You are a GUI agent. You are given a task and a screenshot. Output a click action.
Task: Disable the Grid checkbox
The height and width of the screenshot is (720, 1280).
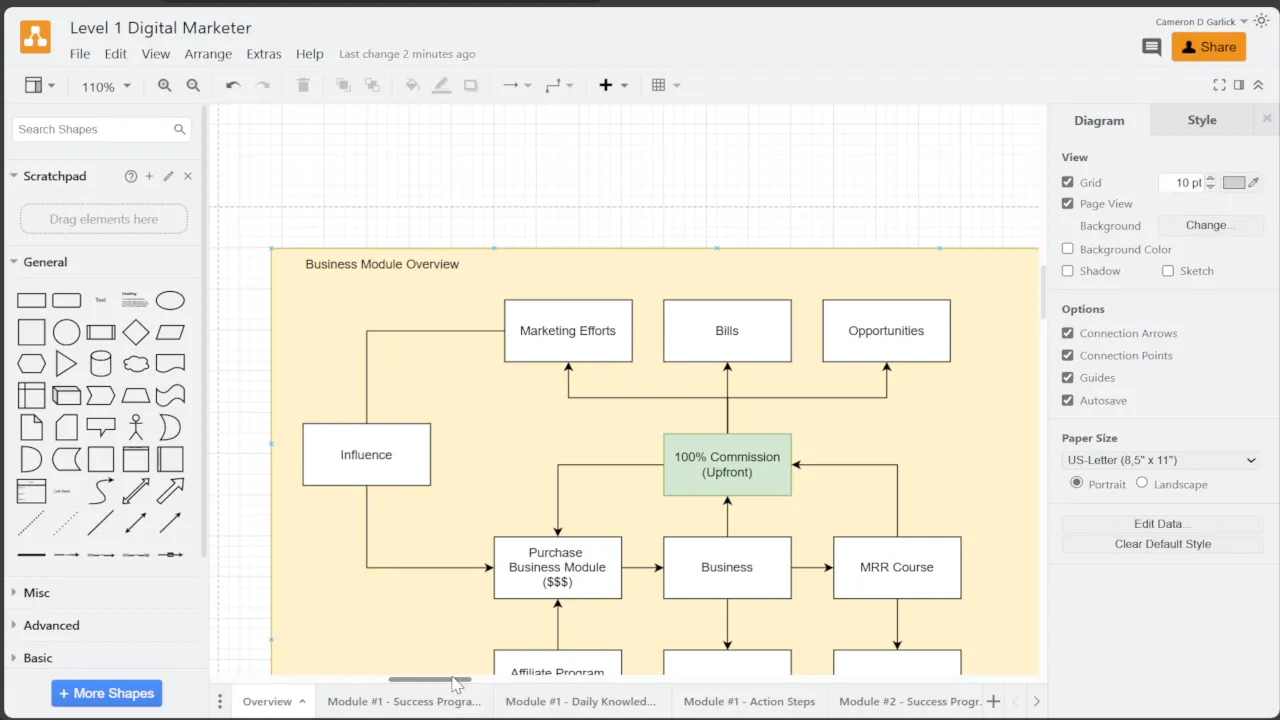tap(1067, 182)
